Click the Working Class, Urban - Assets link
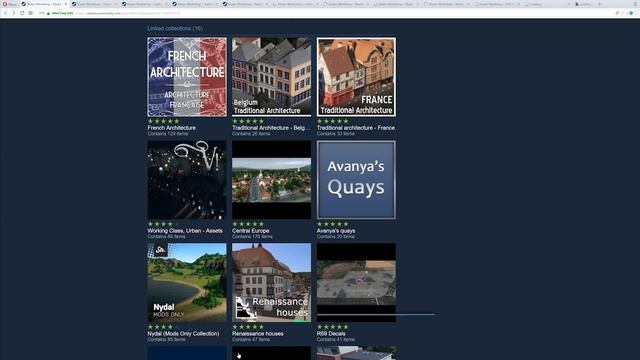 pos(185,231)
